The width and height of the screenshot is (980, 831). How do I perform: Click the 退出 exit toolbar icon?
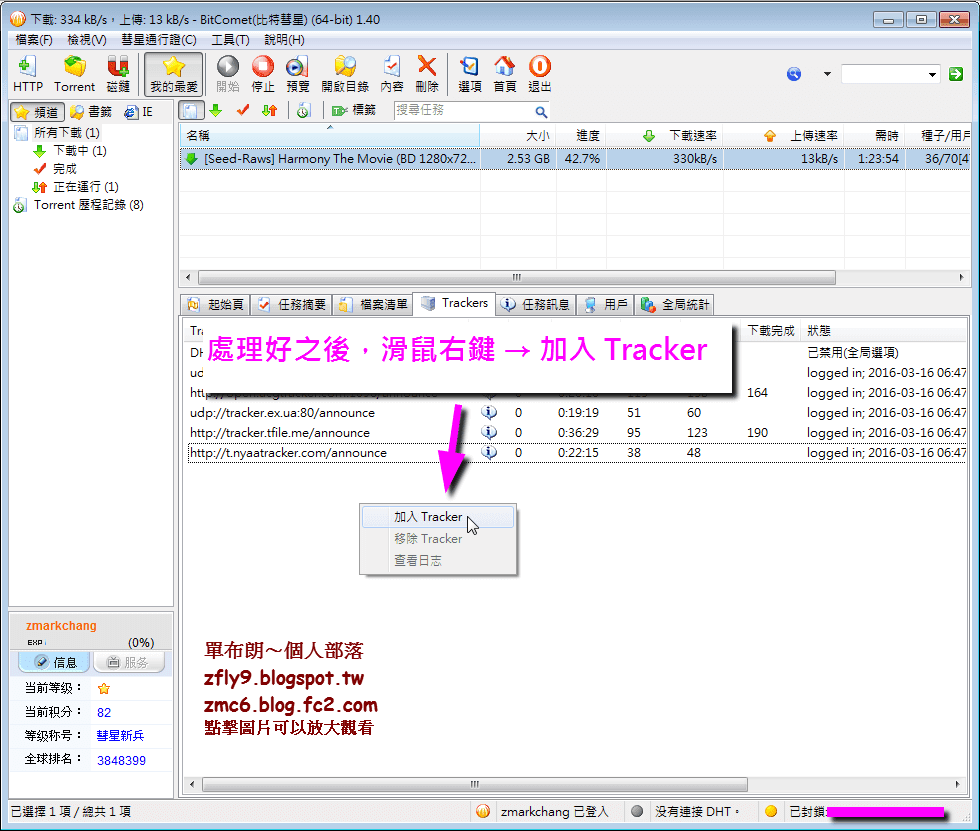[539, 74]
